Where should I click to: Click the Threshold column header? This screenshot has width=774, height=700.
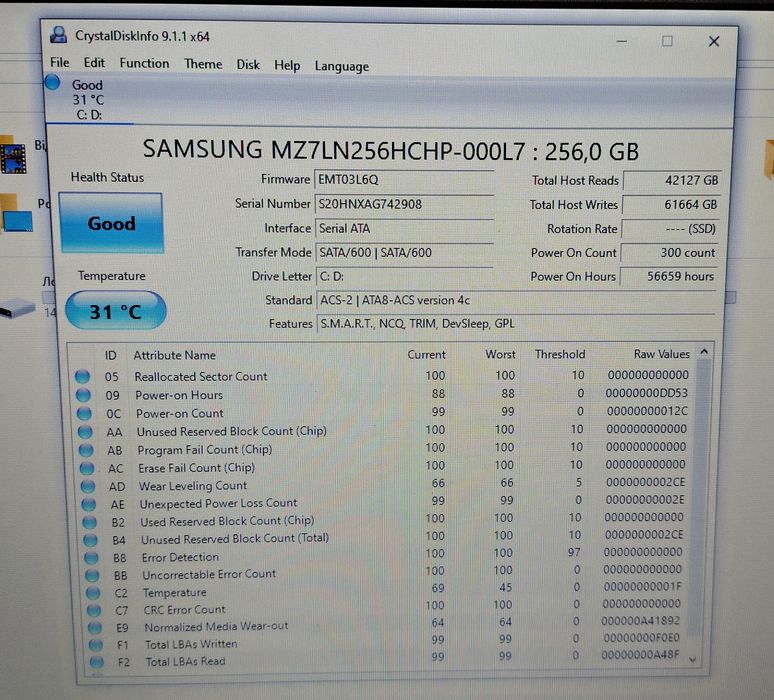[x=560, y=354]
